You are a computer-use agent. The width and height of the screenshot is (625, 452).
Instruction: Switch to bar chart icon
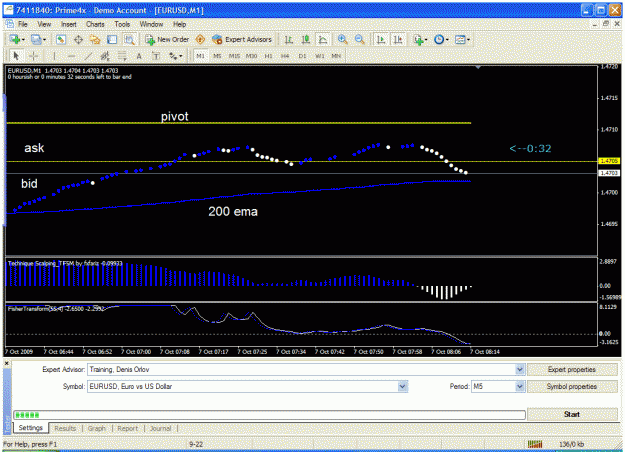[289, 39]
